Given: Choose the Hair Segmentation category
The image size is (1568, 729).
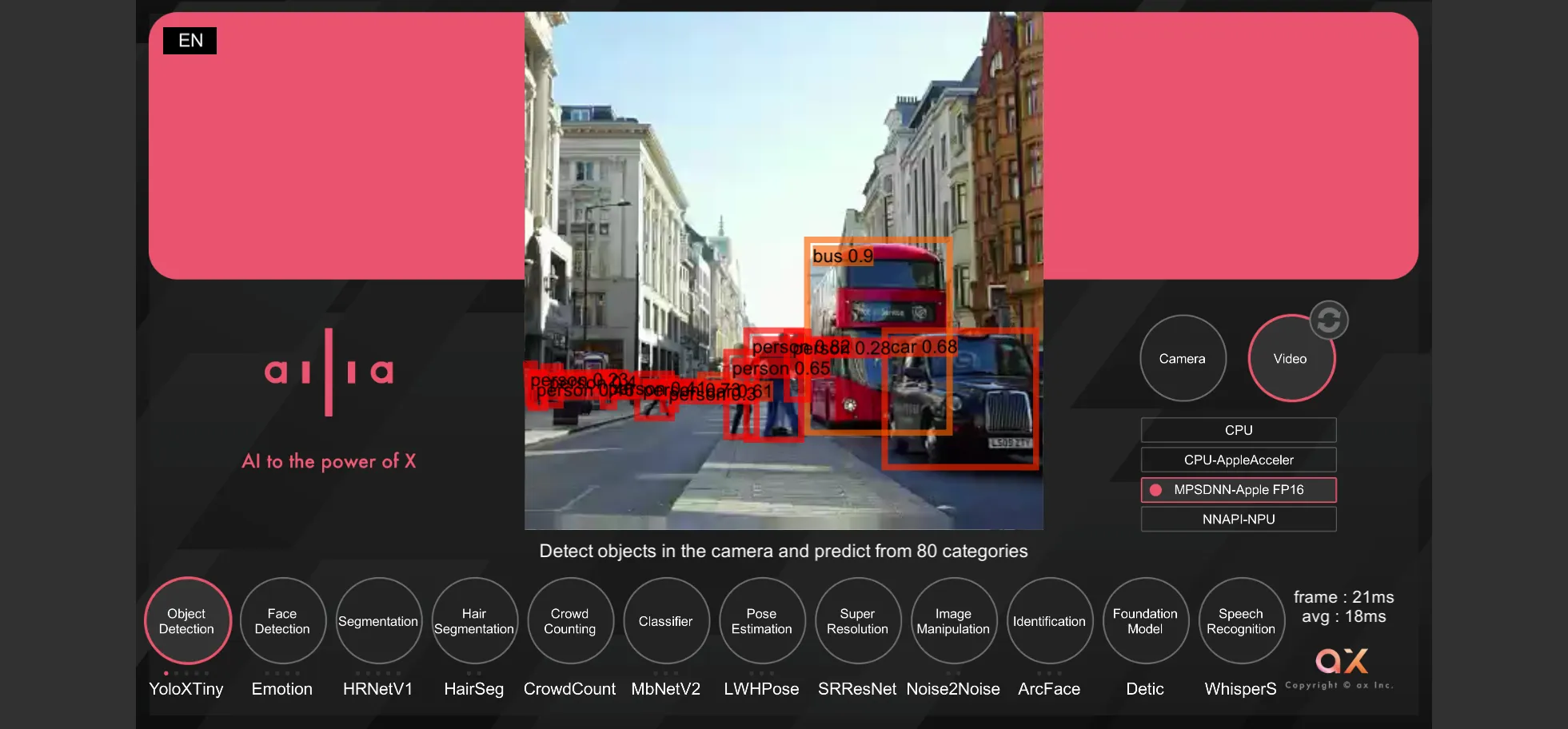Looking at the screenshot, I should coord(474,621).
